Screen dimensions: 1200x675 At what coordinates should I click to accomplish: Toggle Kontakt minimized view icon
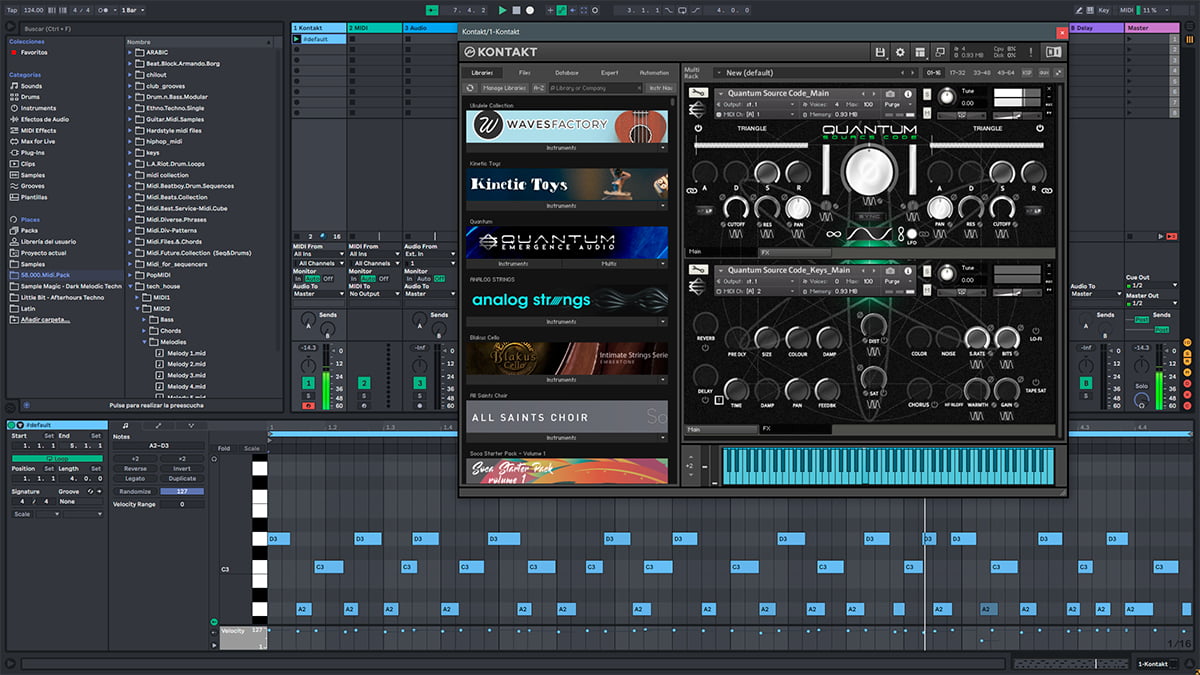pos(940,52)
